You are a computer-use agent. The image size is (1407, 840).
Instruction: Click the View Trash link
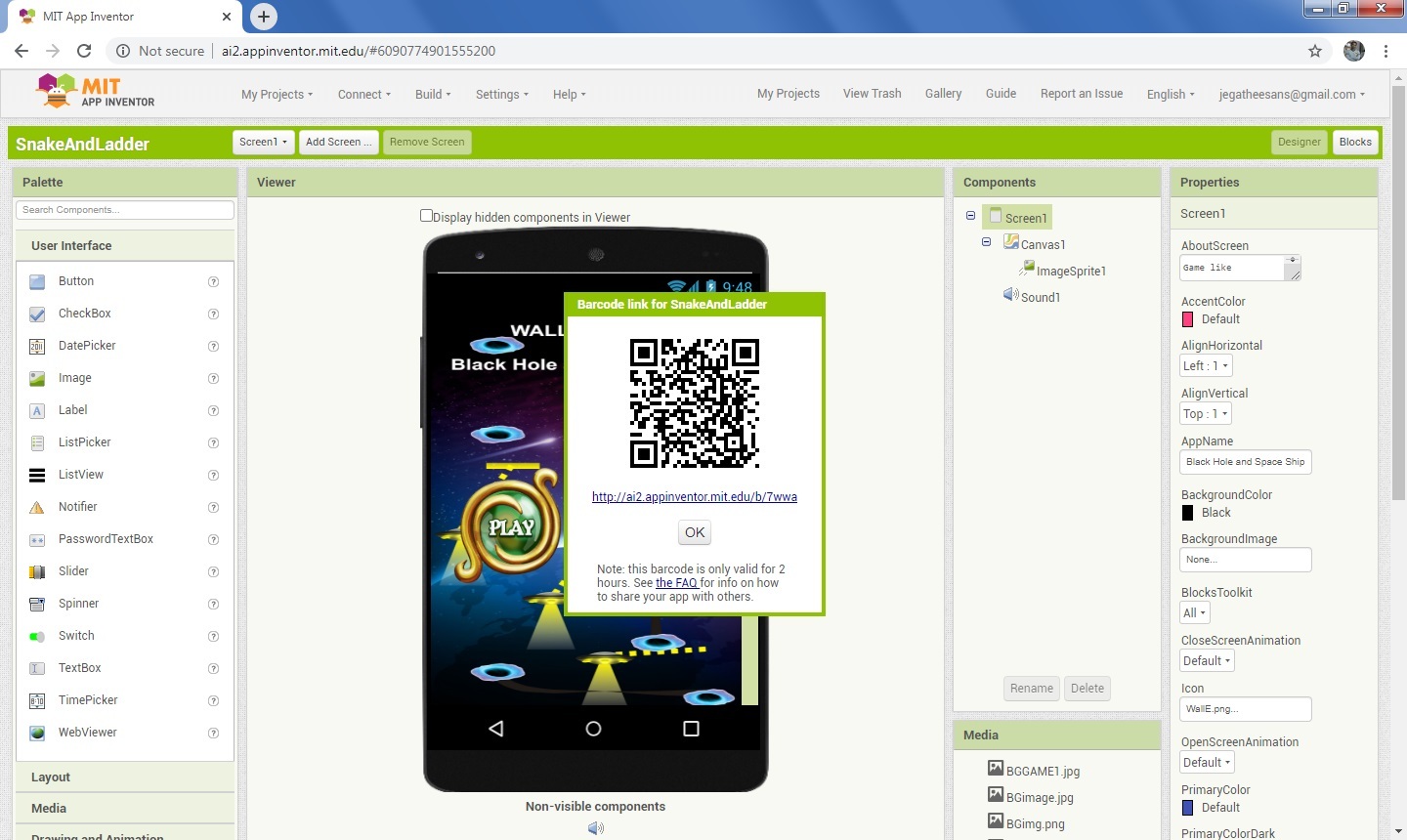pos(872,94)
